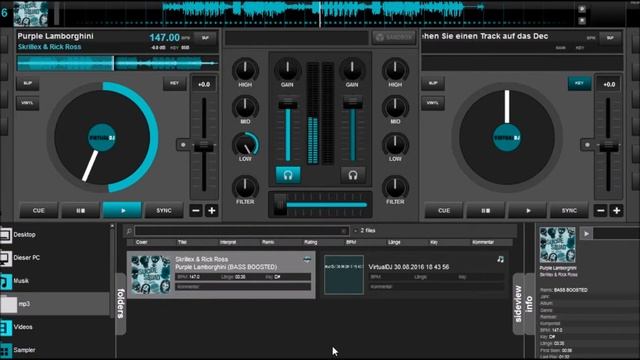Sort by the Titel column

182,242
